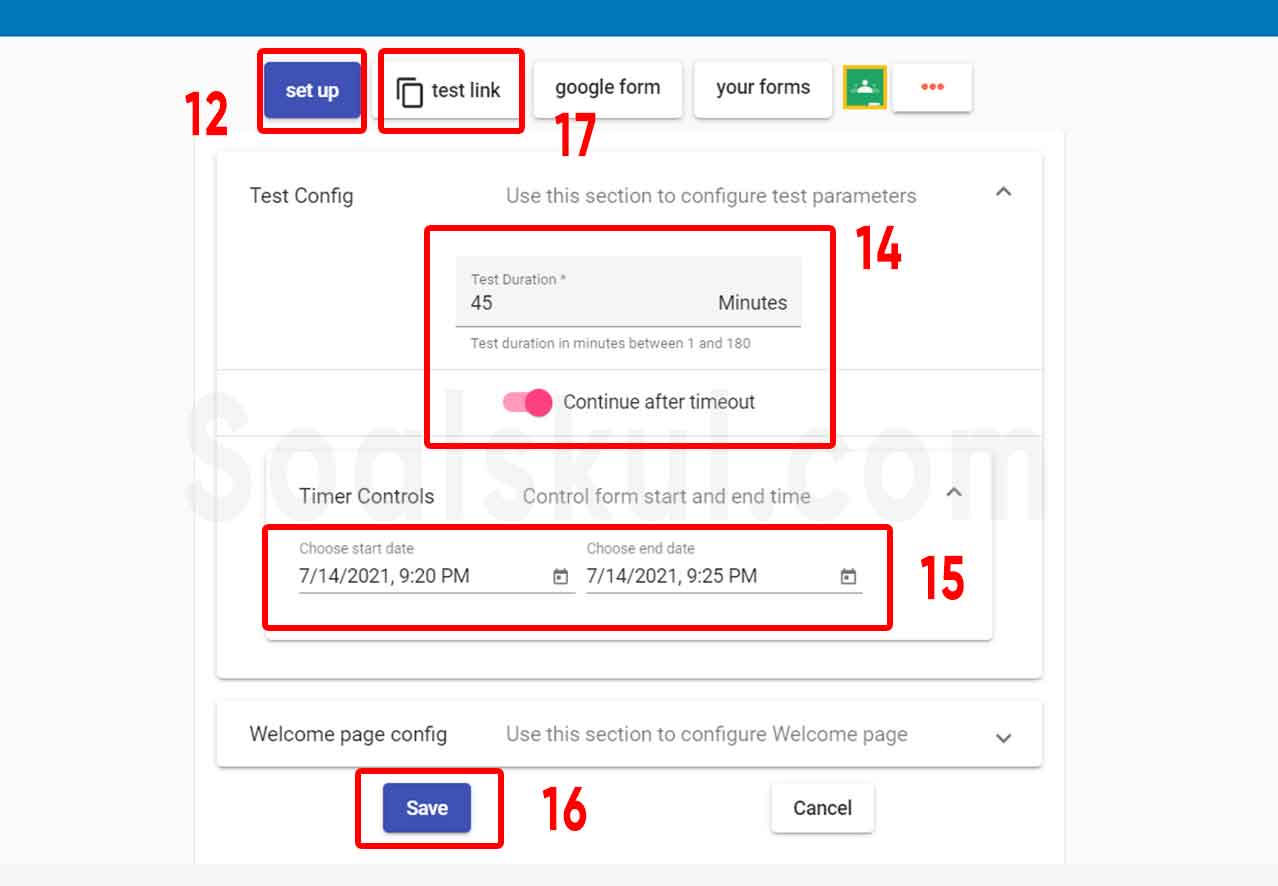Open the end date calendar picker icon
Viewport: 1278px width, 886px height.
(x=848, y=577)
